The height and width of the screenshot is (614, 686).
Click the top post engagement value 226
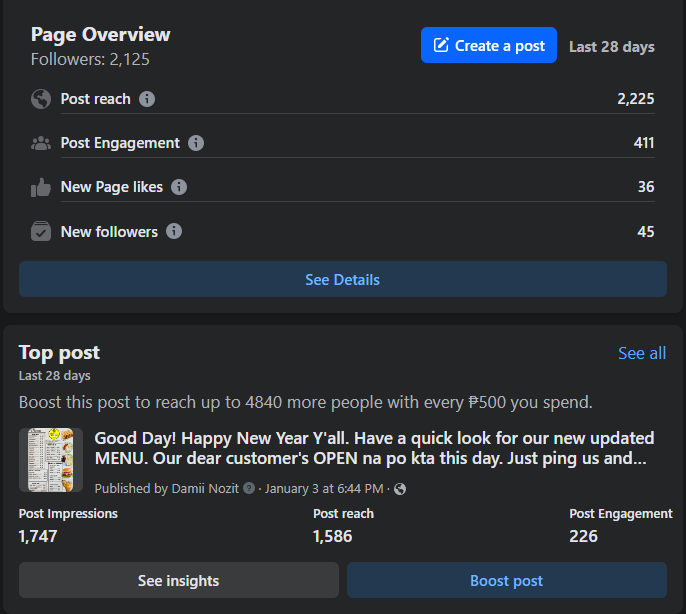click(583, 536)
